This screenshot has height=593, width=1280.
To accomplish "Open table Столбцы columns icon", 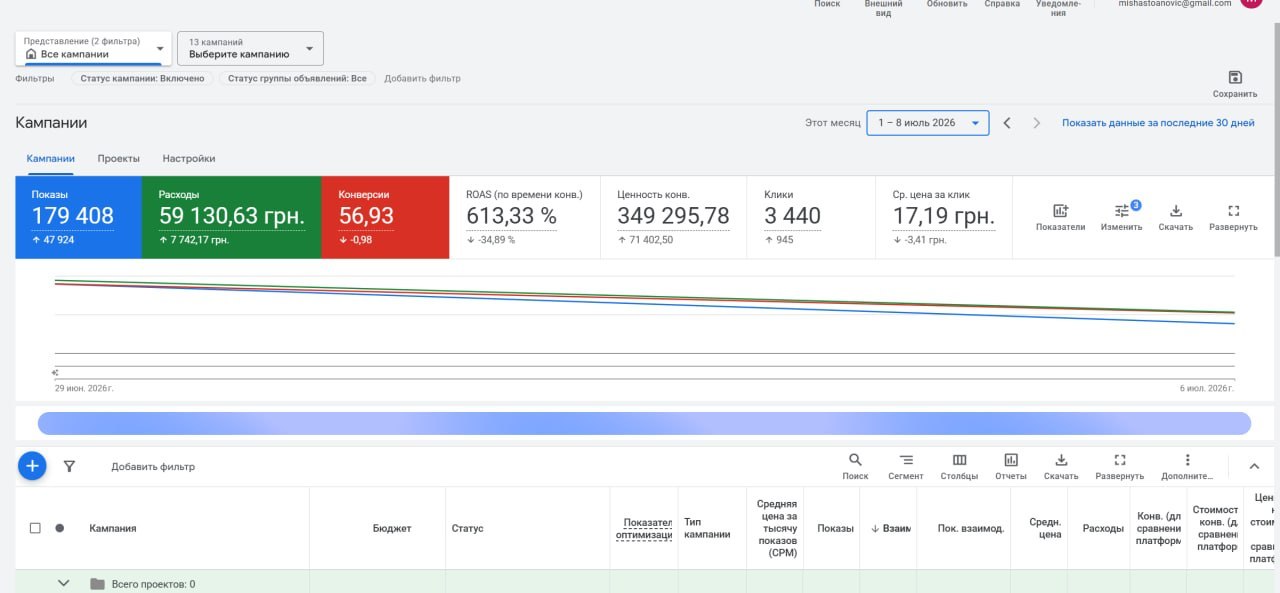I will (x=959, y=460).
